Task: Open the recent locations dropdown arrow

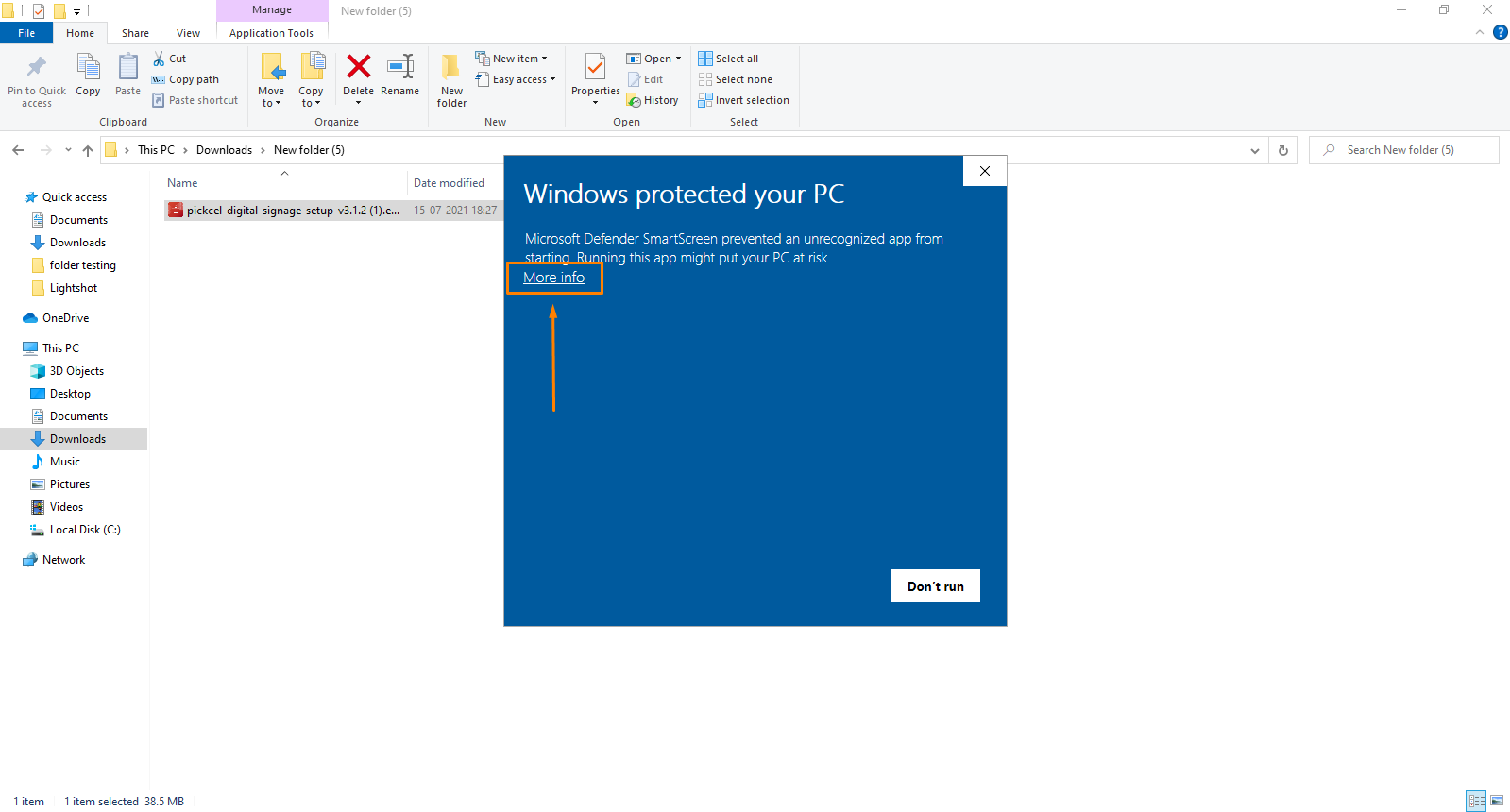Action: [68, 150]
